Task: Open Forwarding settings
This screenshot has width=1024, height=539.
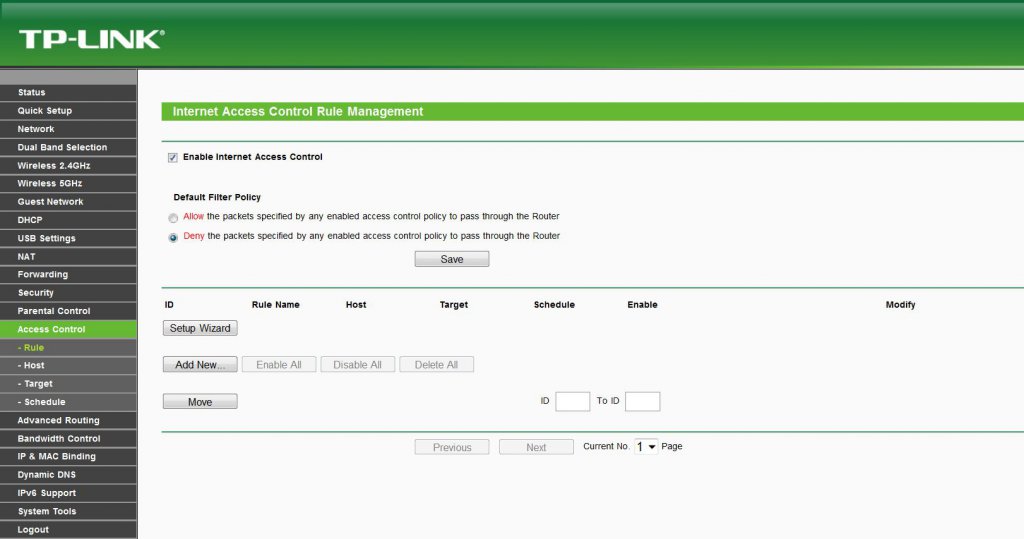Action: 68,274
